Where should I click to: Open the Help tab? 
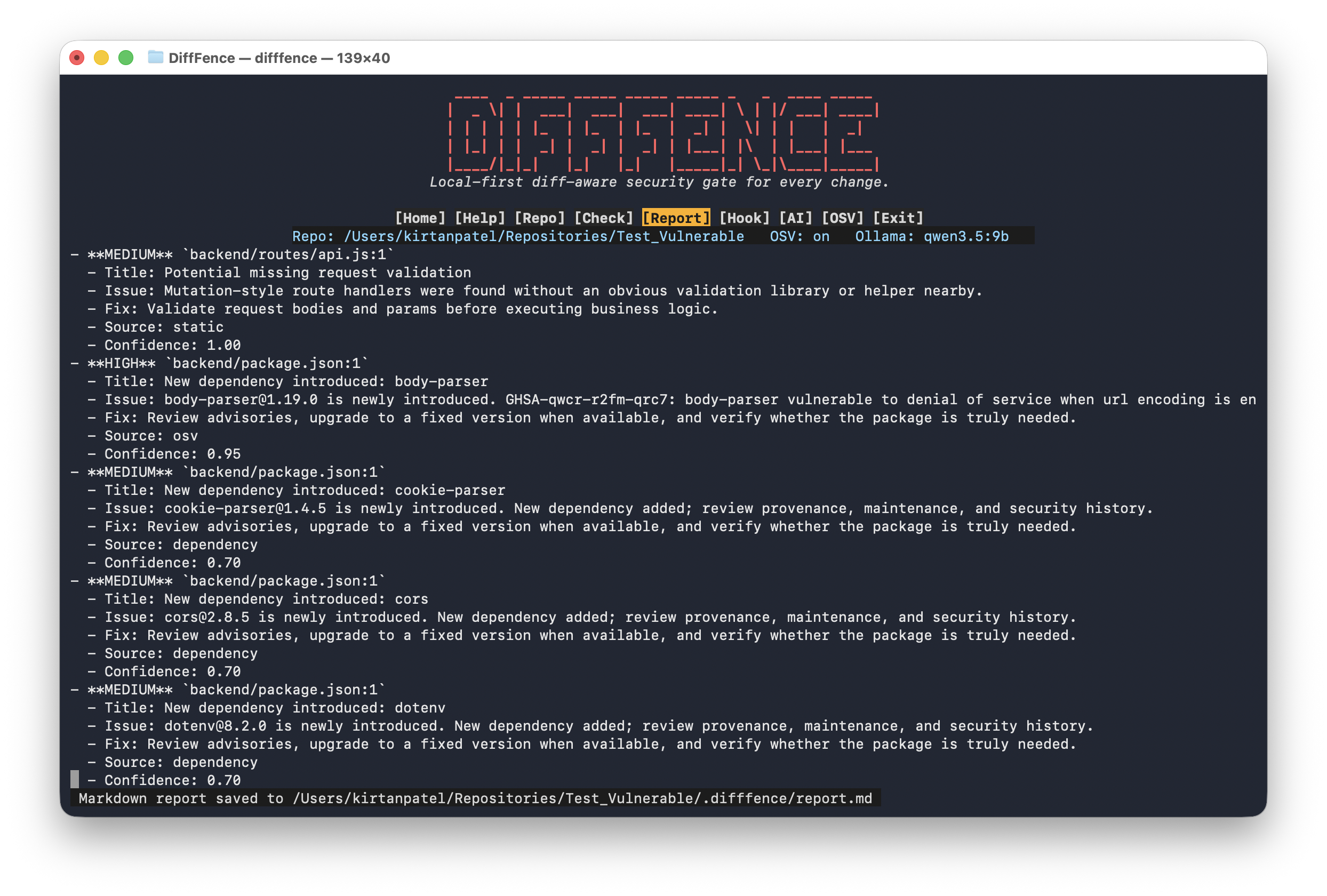(x=479, y=218)
